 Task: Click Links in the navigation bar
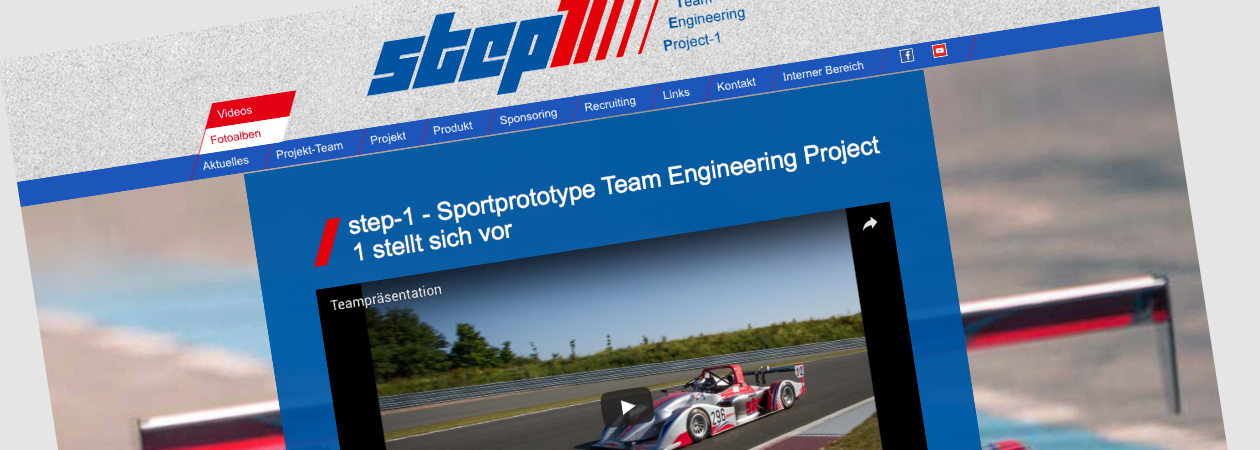(x=676, y=94)
